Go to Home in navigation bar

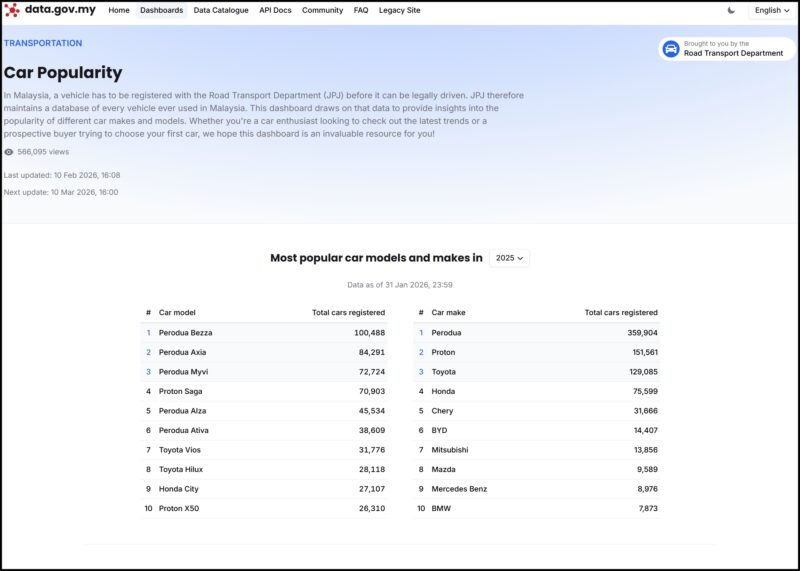pos(119,10)
